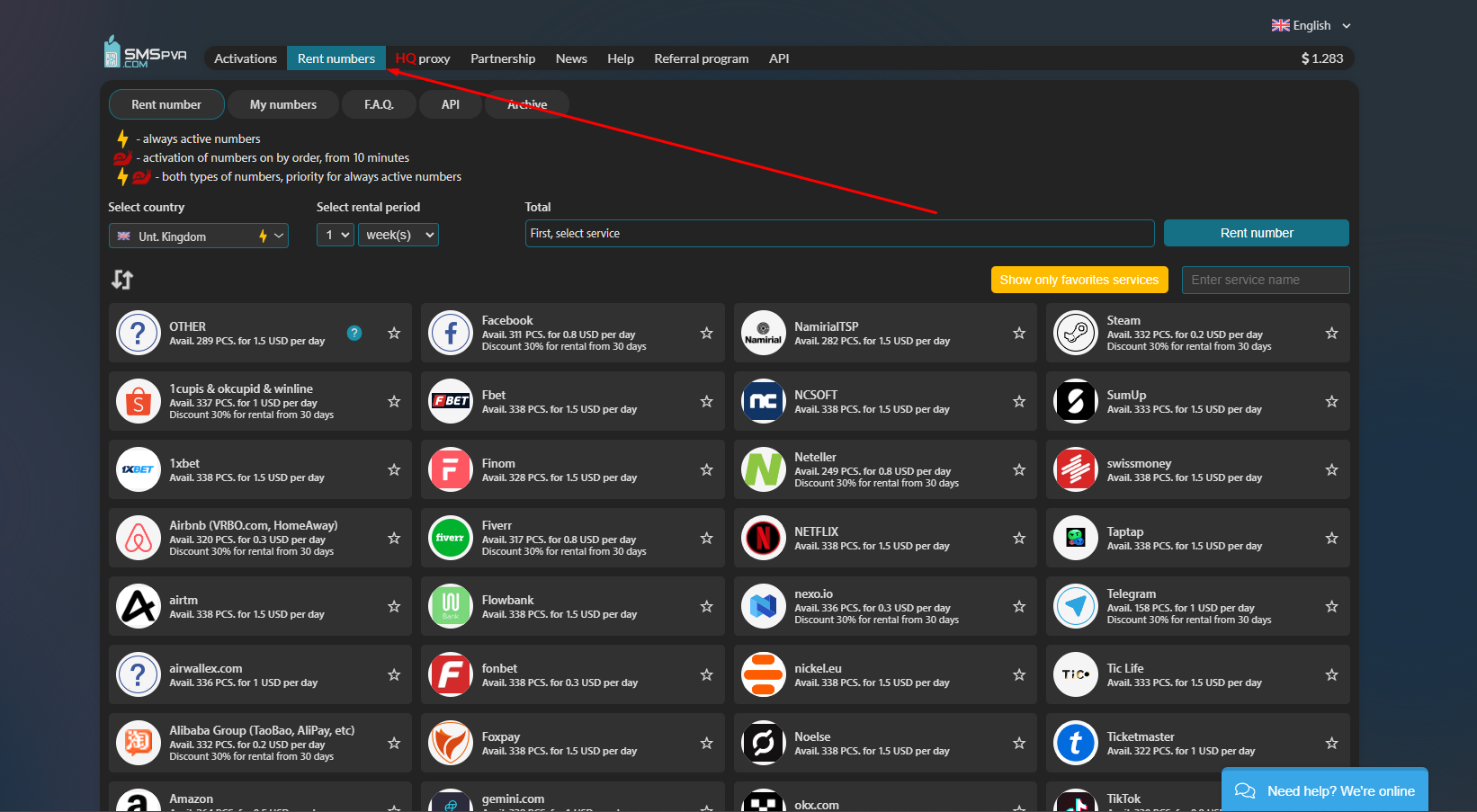Star the airtm service
The width and height of the screenshot is (1477, 812).
point(394,606)
